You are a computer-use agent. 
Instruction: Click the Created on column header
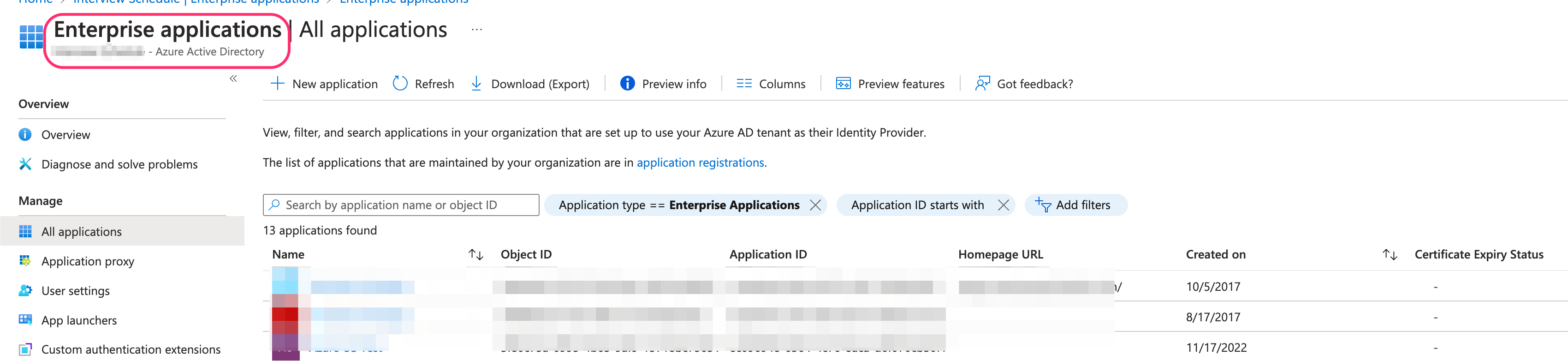tap(1216, 254)
